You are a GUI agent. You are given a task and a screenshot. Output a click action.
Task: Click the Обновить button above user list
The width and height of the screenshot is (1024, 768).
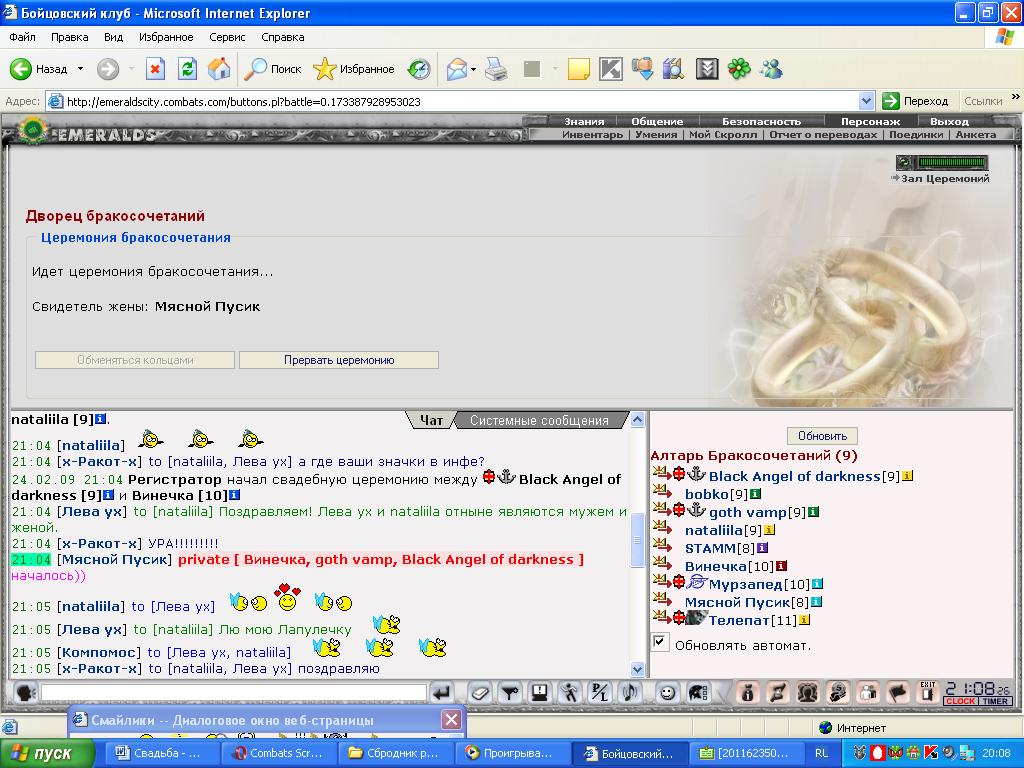822,436
